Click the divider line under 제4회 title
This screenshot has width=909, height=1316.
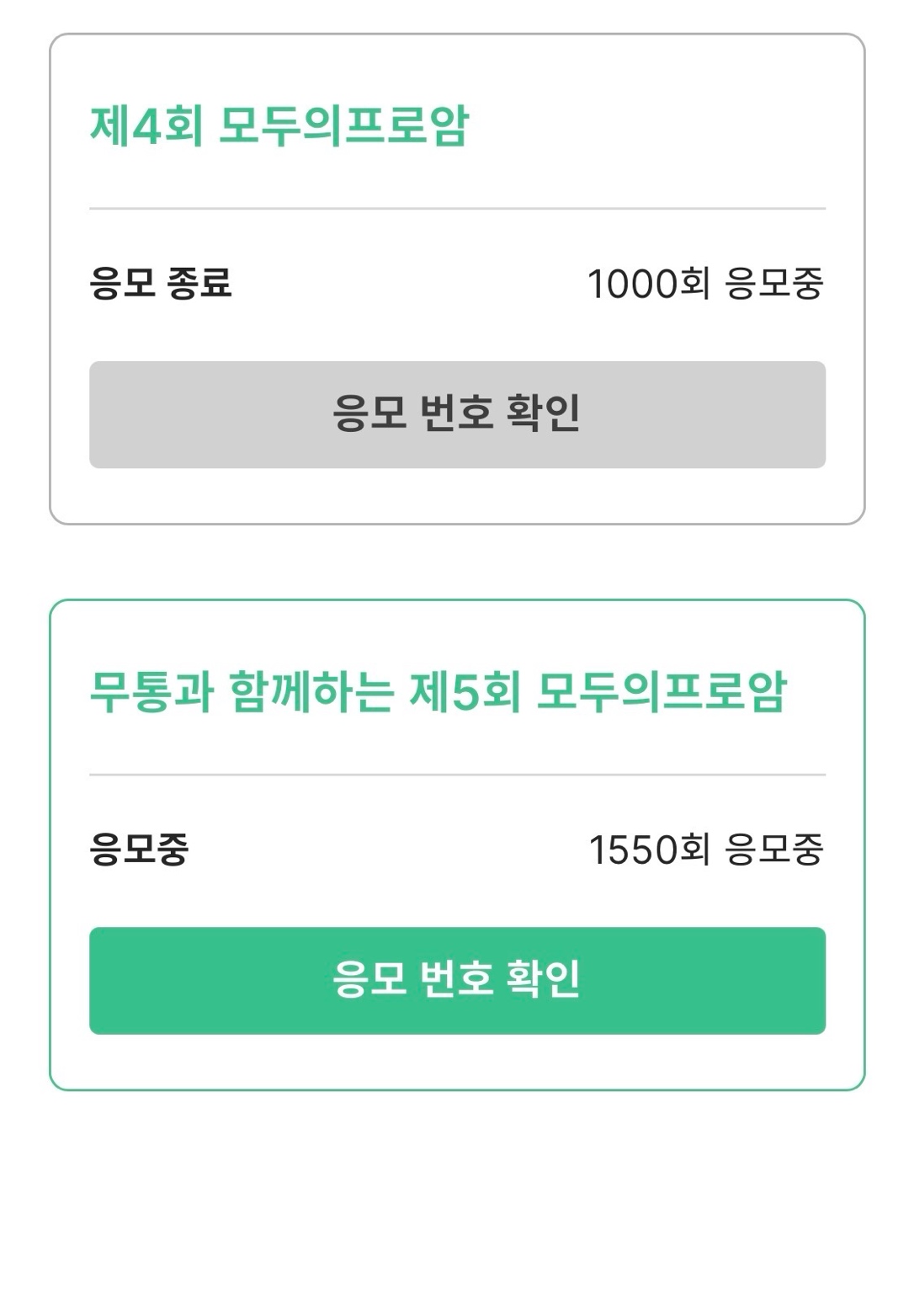click(457, 208)
